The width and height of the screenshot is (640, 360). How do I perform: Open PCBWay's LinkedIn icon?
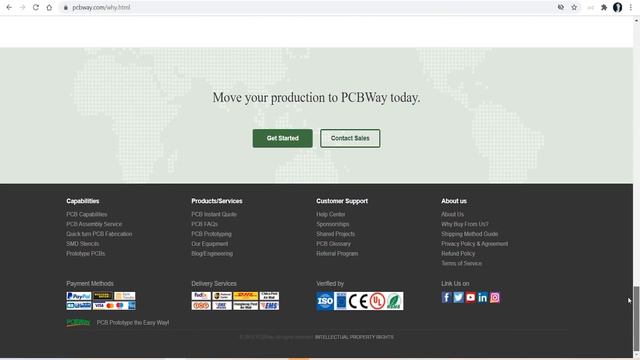(x=482, y=297)
